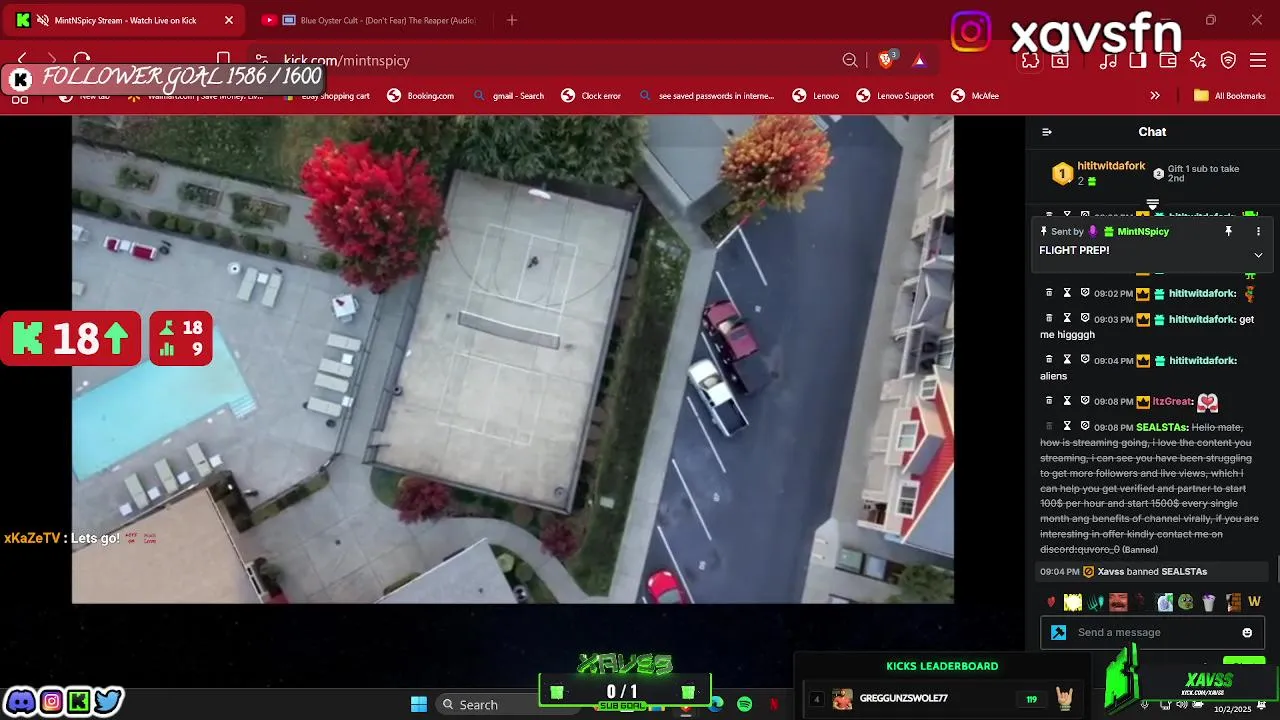Open media control music note icon
The height and width of the screenshot is (720, 1280).
(x=1108, y=60)
